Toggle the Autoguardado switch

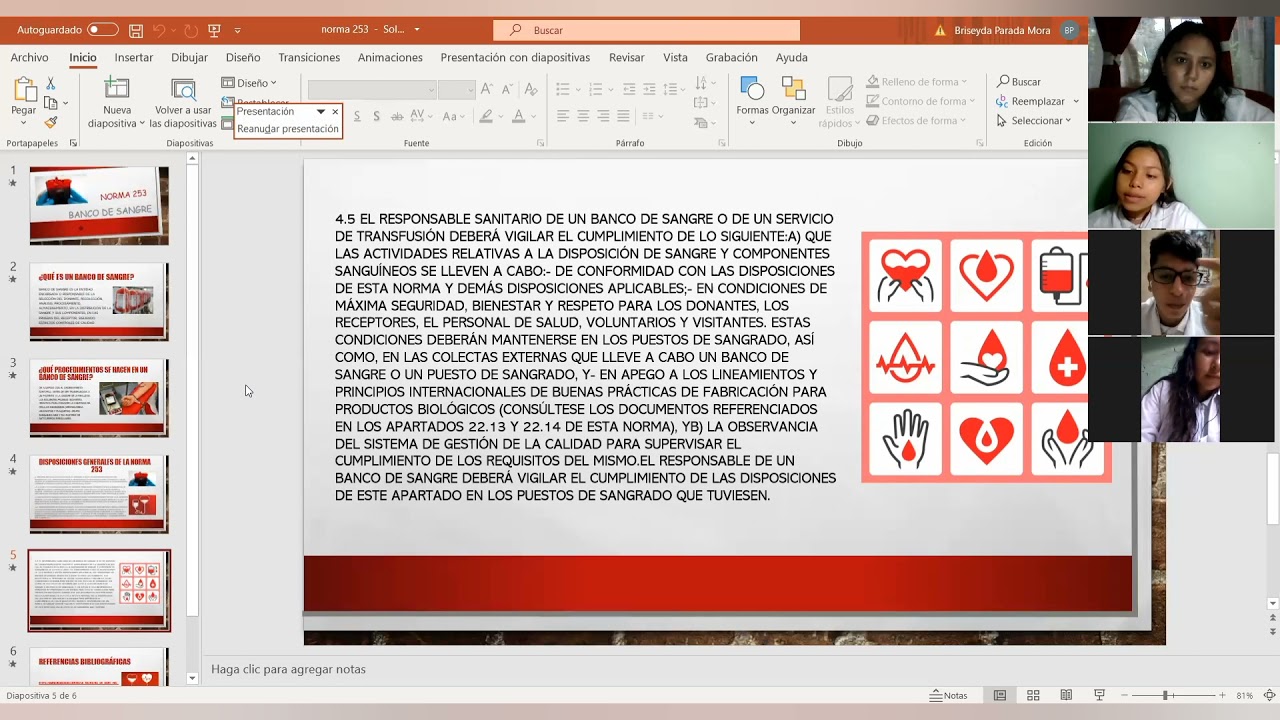point(103,30)
